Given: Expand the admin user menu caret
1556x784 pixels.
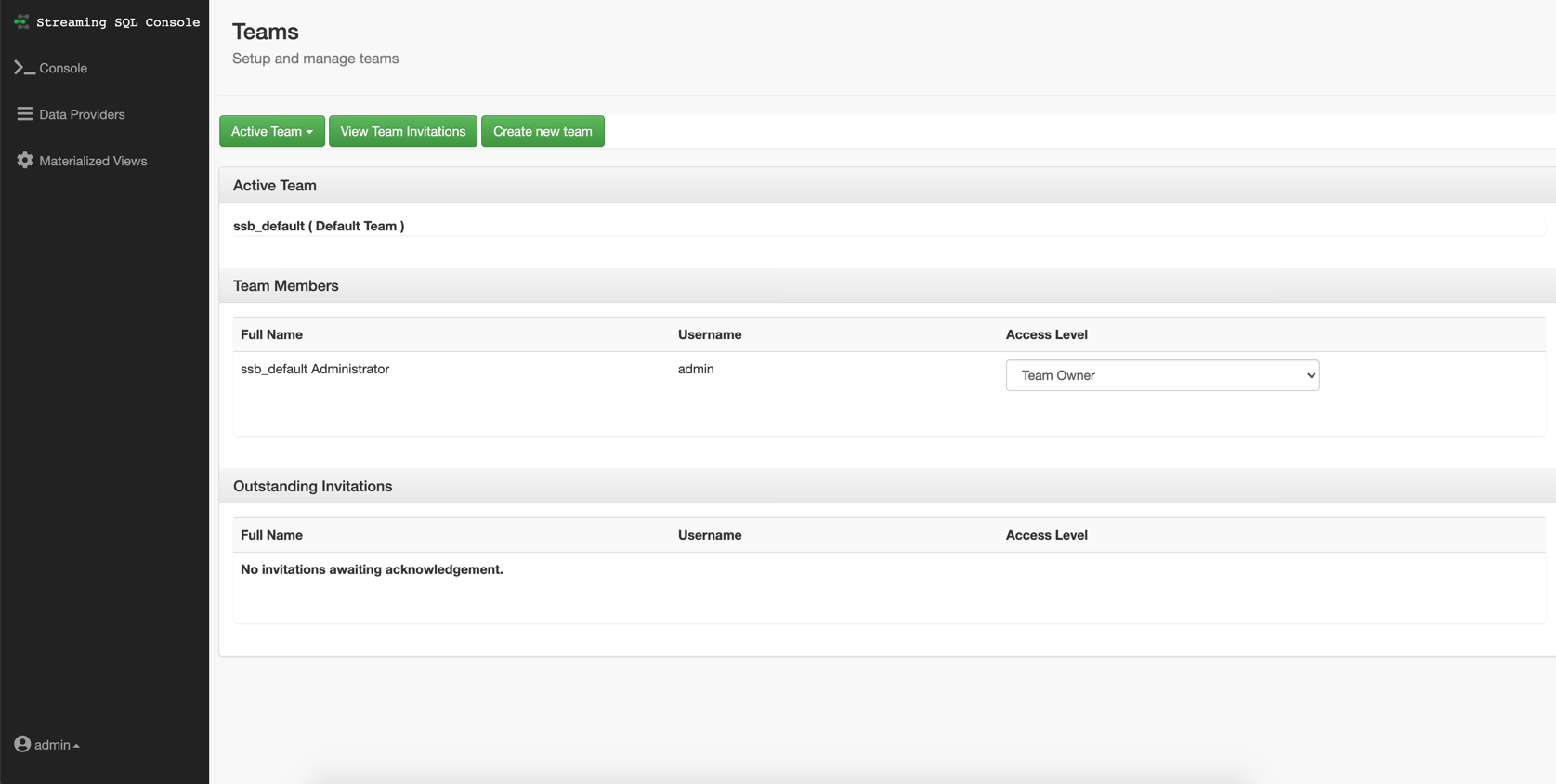Looking at the screenshot, I should coord(76,746).
